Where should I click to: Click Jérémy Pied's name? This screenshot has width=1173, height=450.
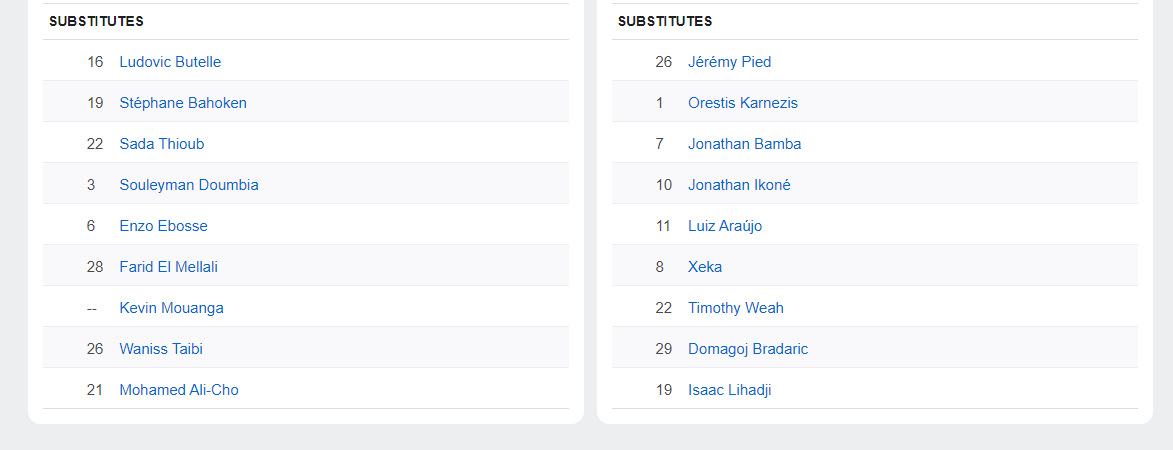(729, 62)
